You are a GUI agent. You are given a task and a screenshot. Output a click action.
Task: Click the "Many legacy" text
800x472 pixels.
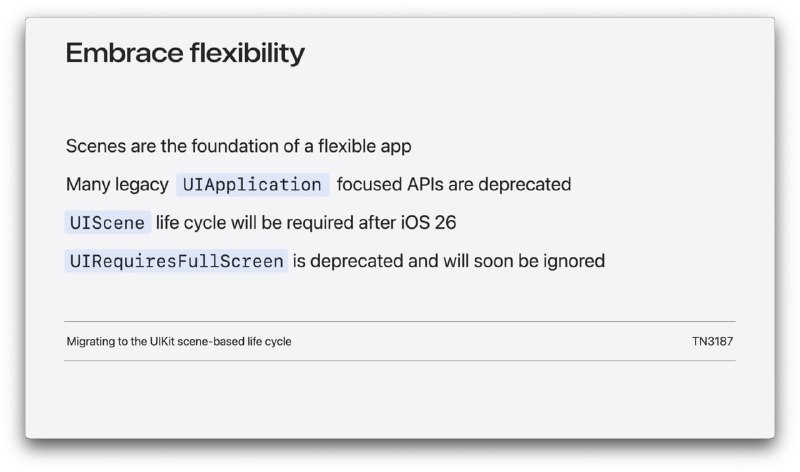(x=117, y=185)
